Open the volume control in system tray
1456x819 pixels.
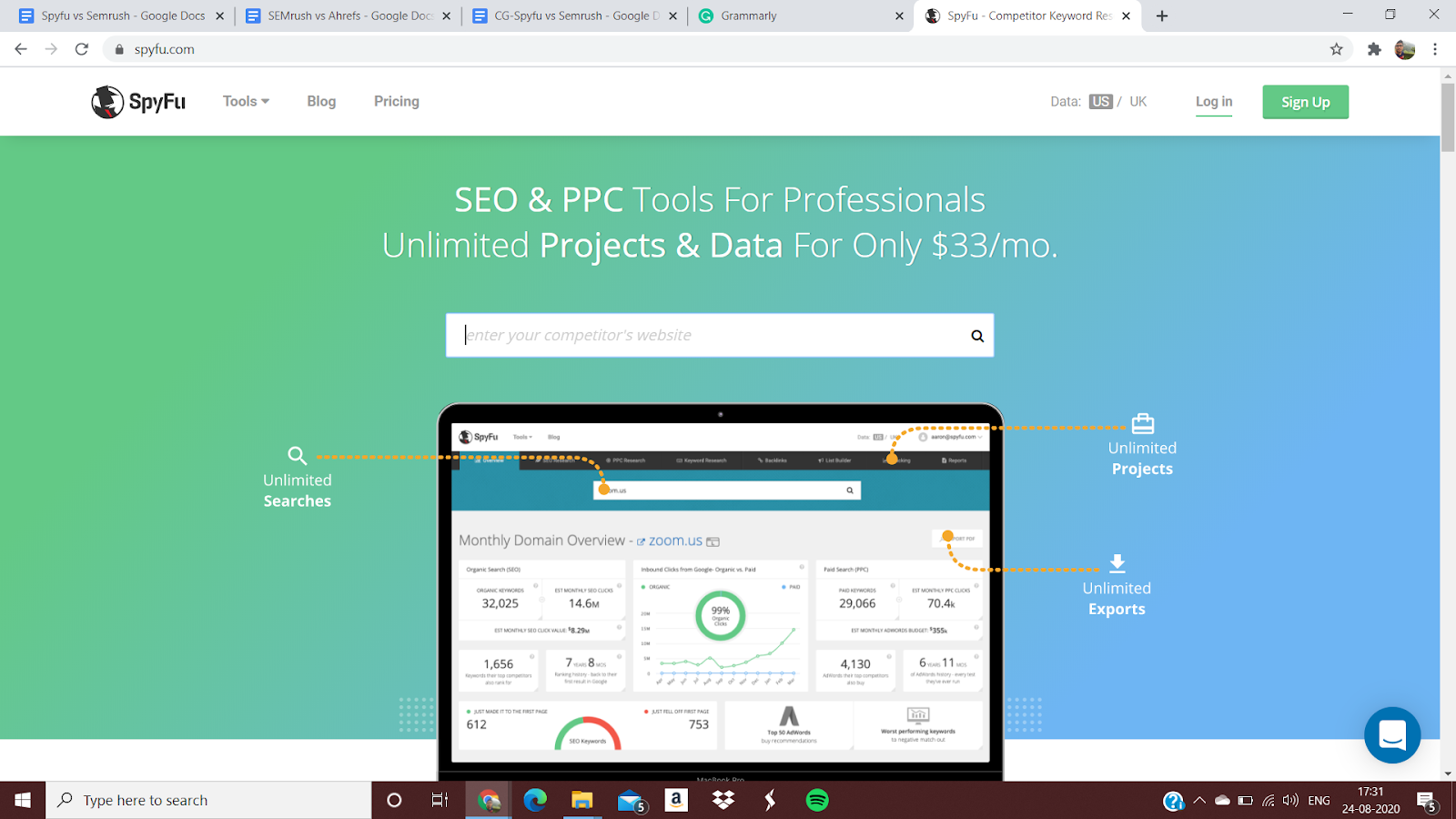pos(1290,800)
